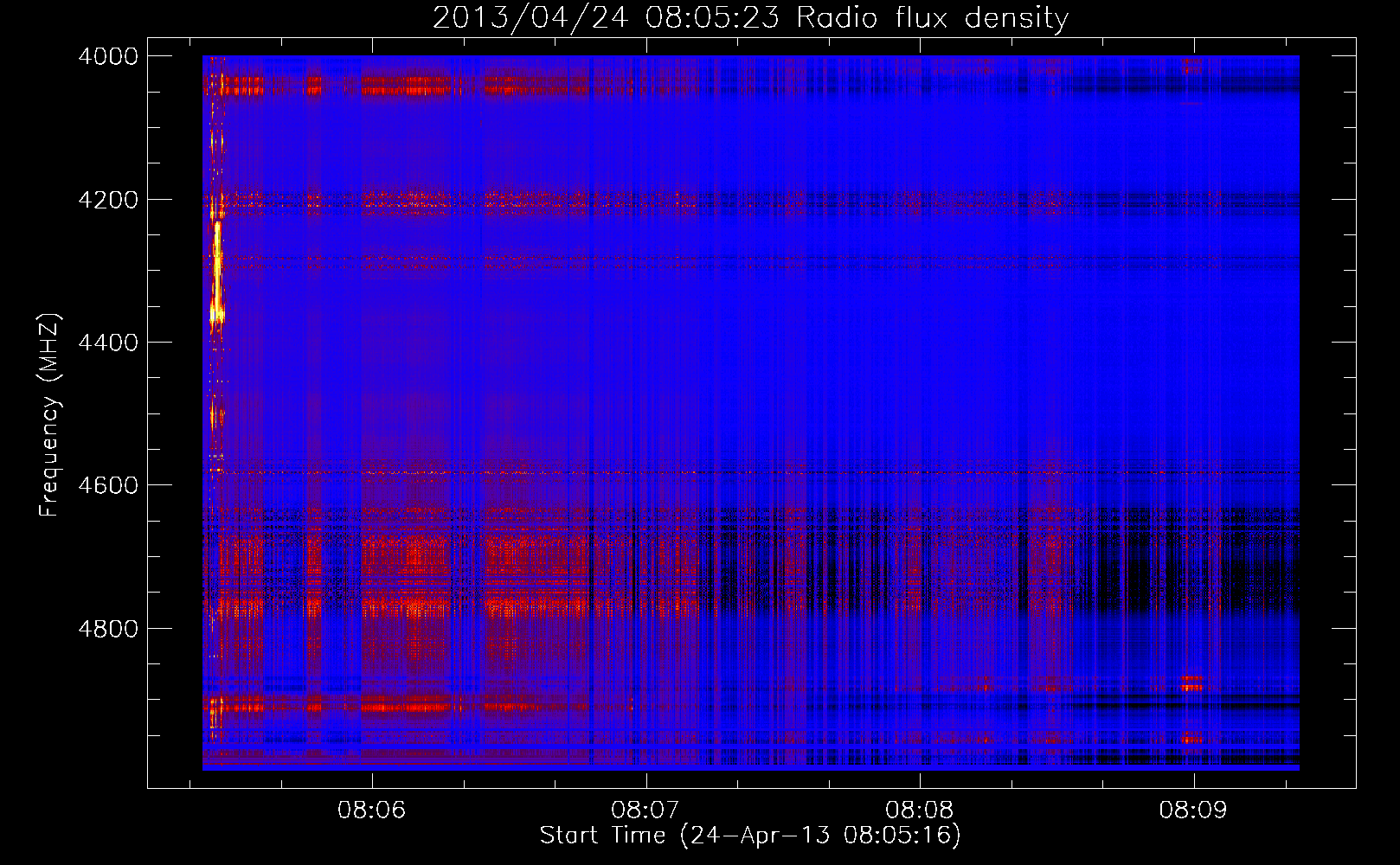Image resolution: width=1400 pixels, height=865 pixels.
Task: Click the 4200 frequency axis label
Action: [108, 200]
